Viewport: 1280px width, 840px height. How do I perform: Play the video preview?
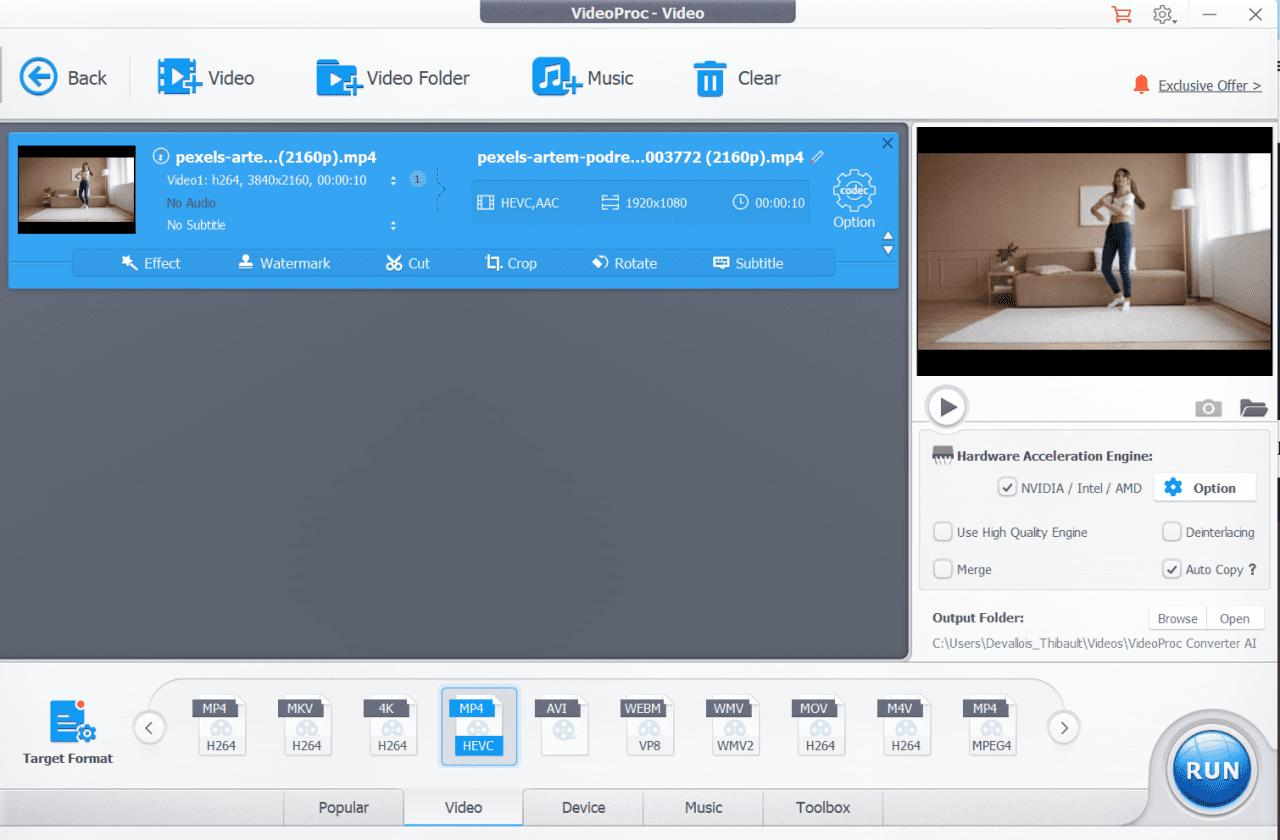pos(947,407)
